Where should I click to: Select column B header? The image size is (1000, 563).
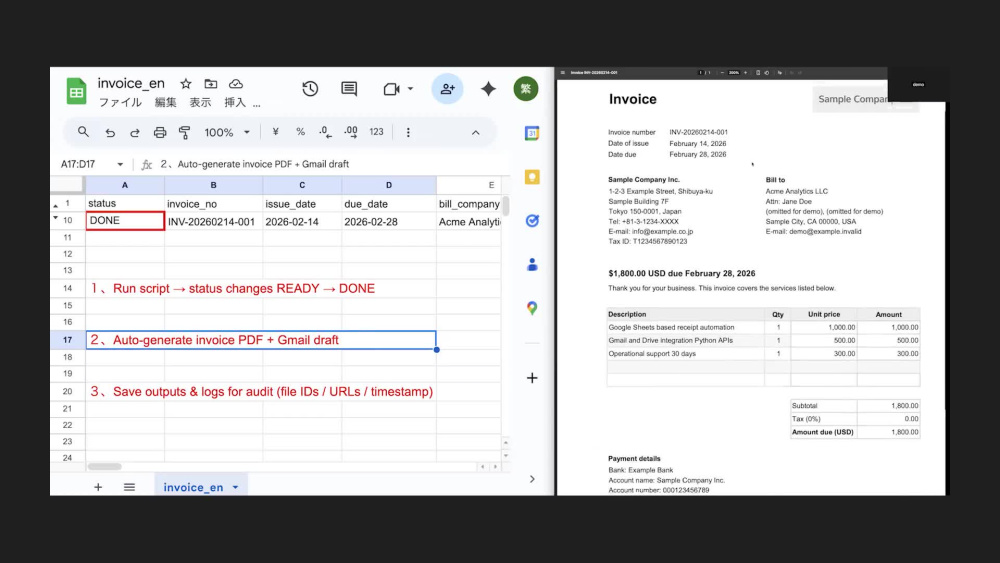coord(214,185)
